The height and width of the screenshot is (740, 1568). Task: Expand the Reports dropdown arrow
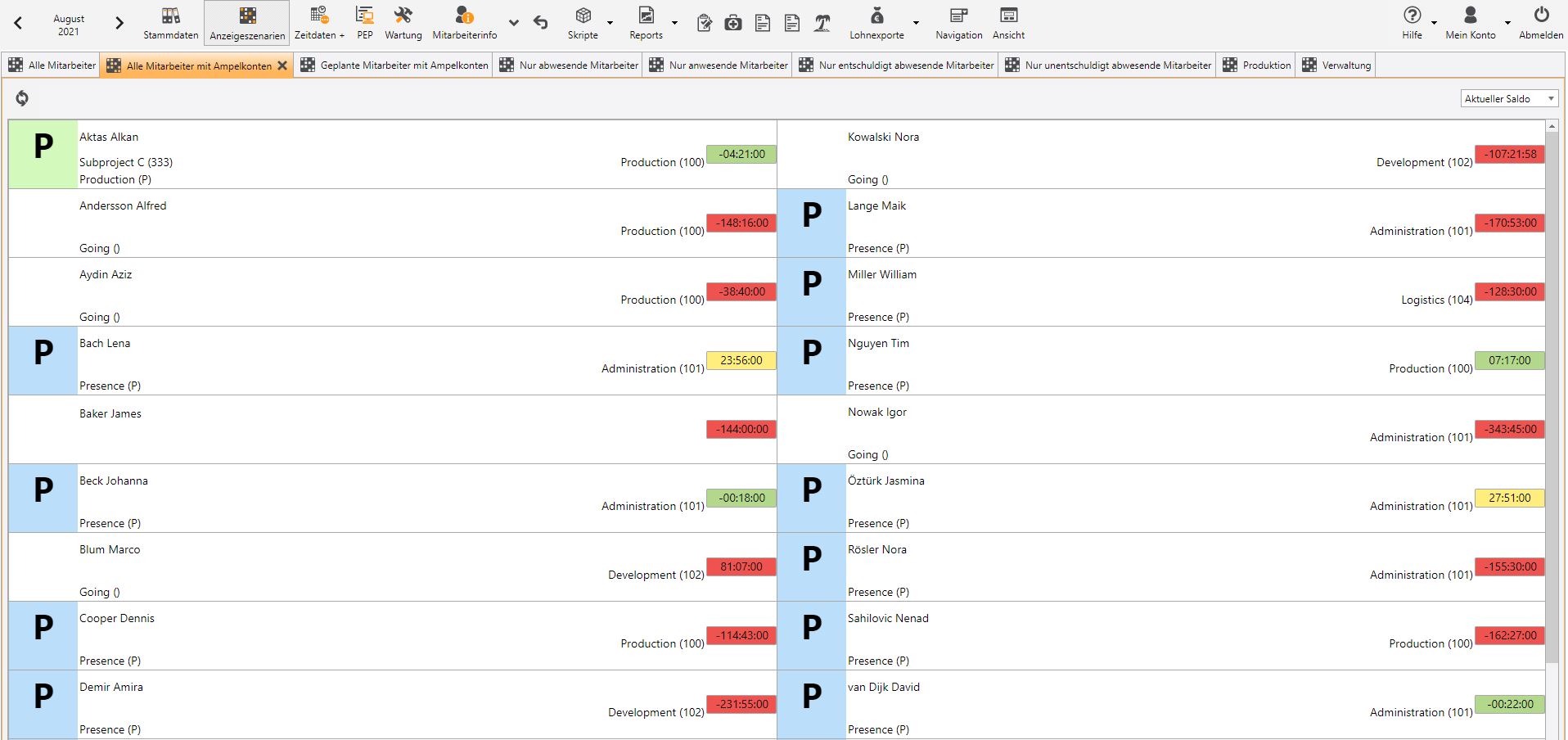674,23
